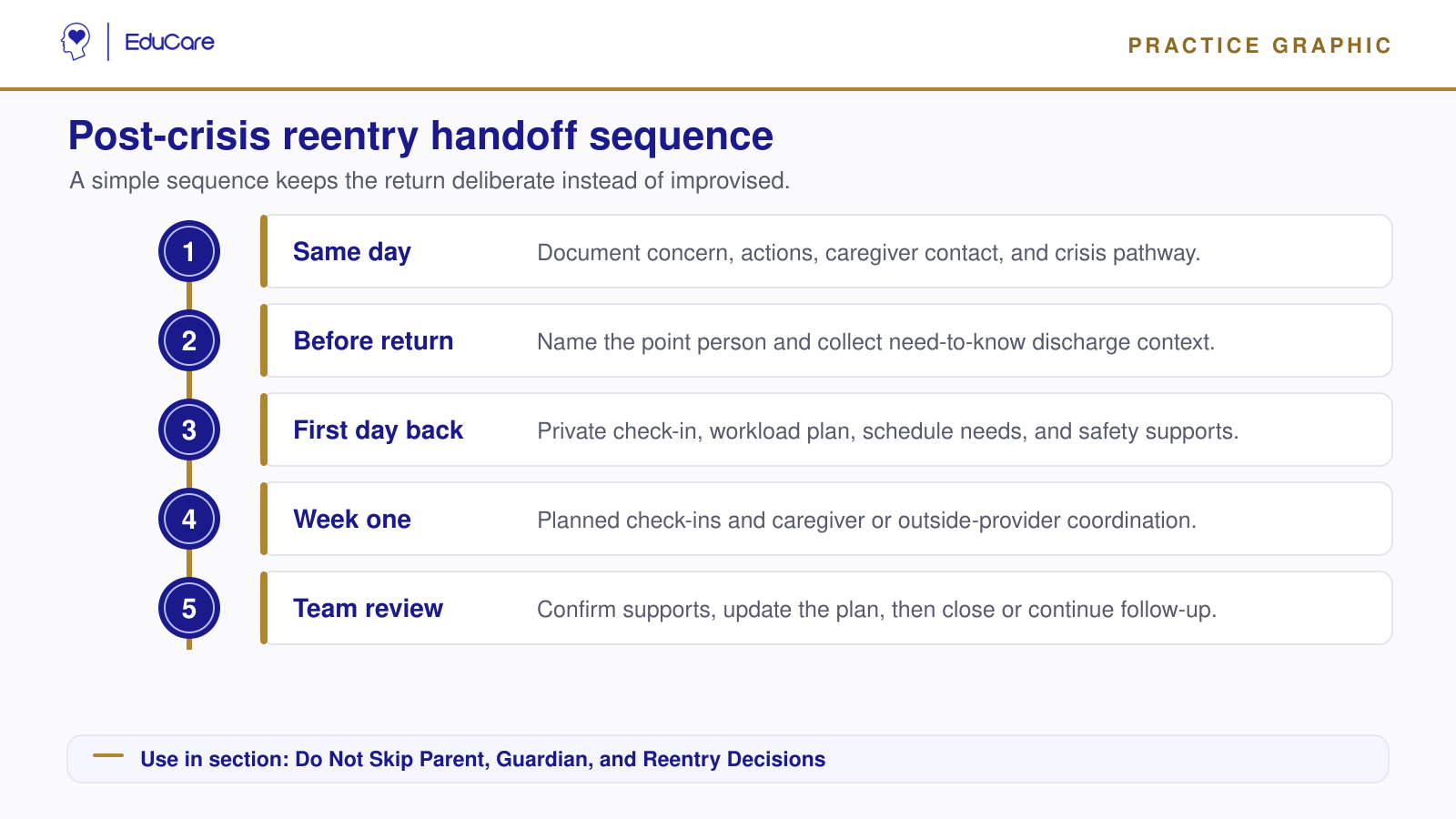The width and height of the screenshot is (1456, 819).
Task: Click the EduCare brand name text
Action: (169, 42)
